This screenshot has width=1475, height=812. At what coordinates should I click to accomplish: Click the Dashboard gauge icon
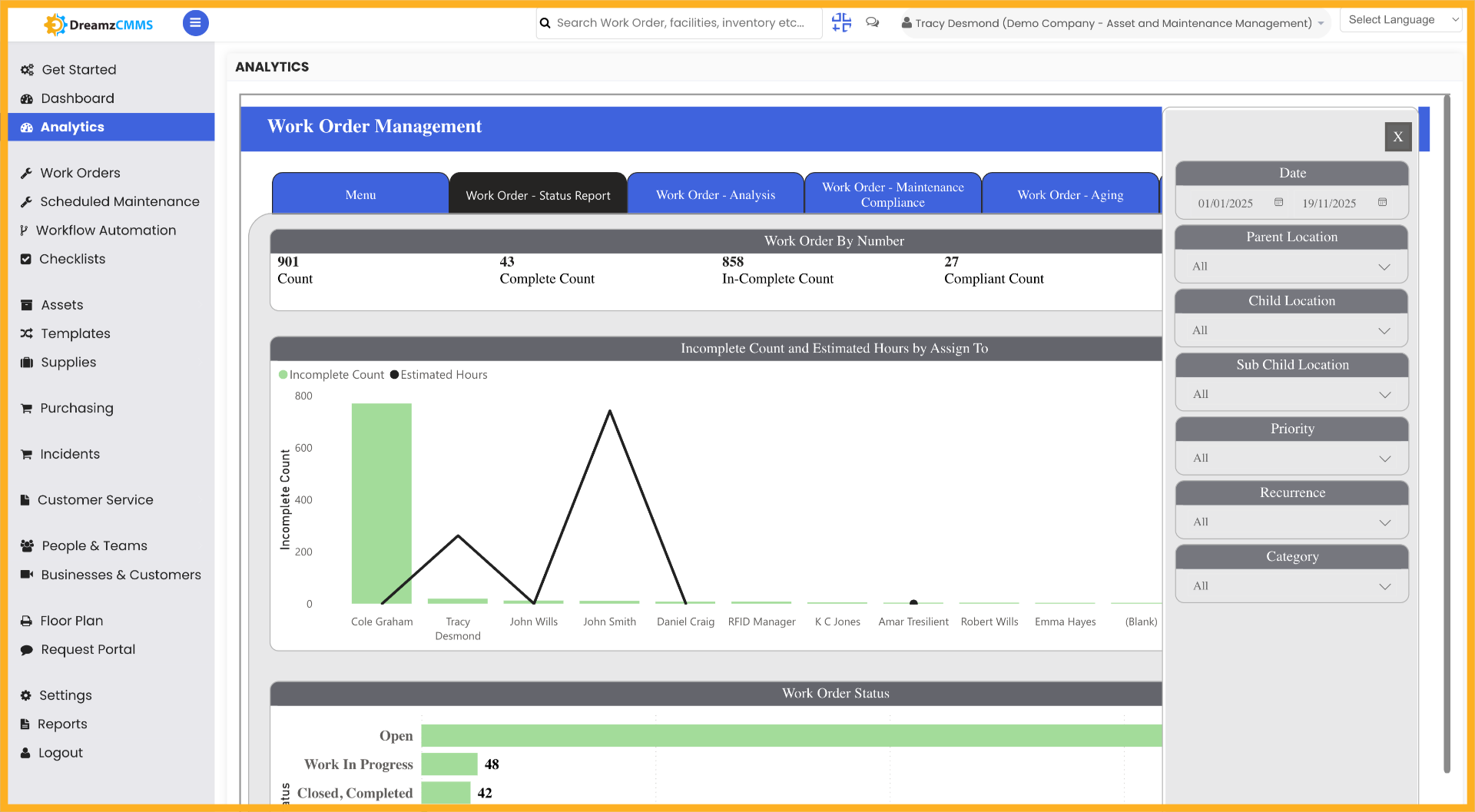tap(27, 98)
